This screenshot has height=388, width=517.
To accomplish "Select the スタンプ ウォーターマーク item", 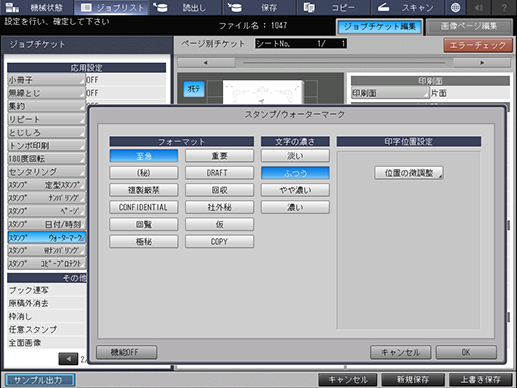I will [46, 237].
